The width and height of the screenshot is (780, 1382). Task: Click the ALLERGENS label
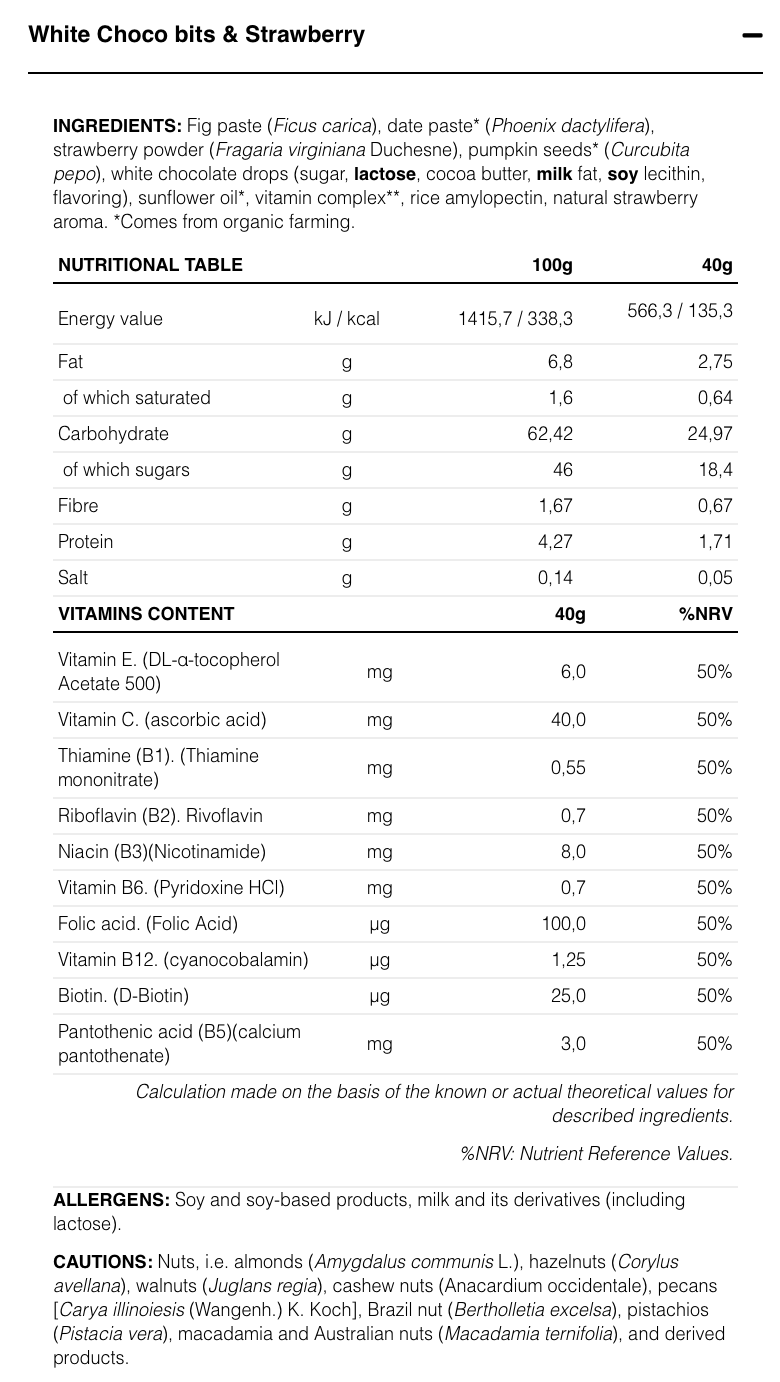click(111, 1200)
